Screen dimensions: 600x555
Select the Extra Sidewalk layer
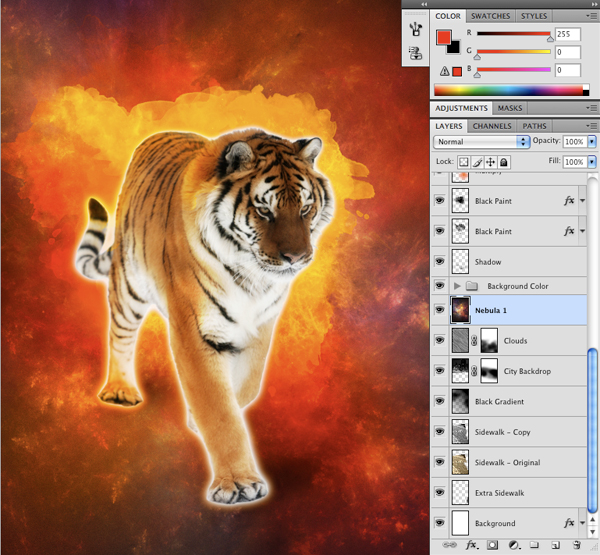(x=509, y=493)
